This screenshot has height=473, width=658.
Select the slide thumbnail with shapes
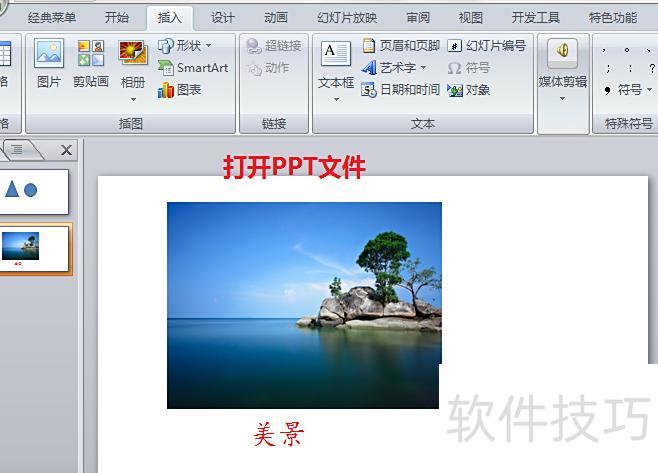click(x=34, y=191)
